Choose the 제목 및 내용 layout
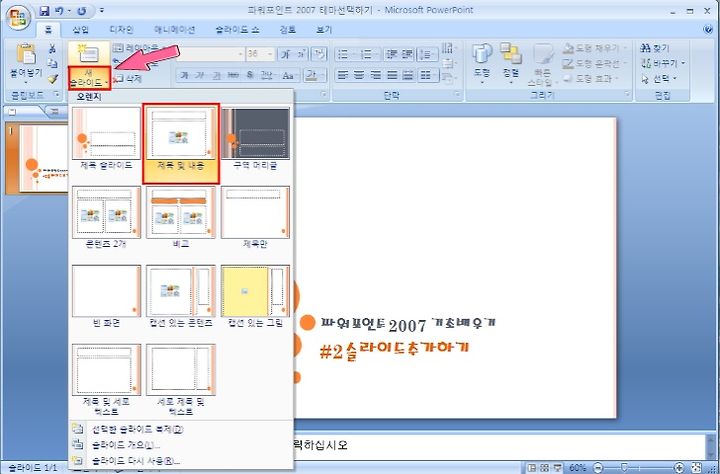This screenshot has height=474, width=720. (x=181, y=143)
